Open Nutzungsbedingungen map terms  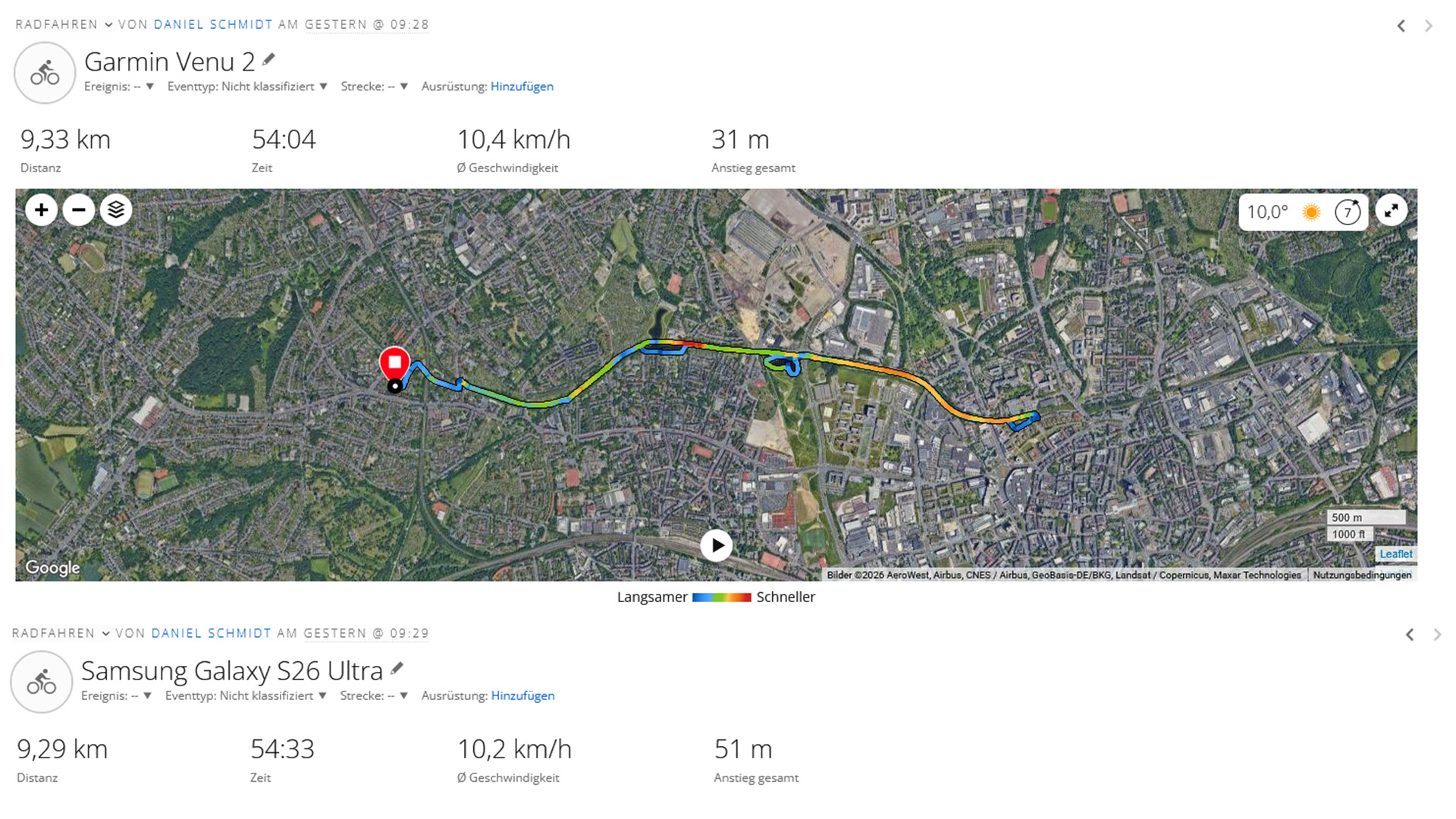(x=1362, y=575)
